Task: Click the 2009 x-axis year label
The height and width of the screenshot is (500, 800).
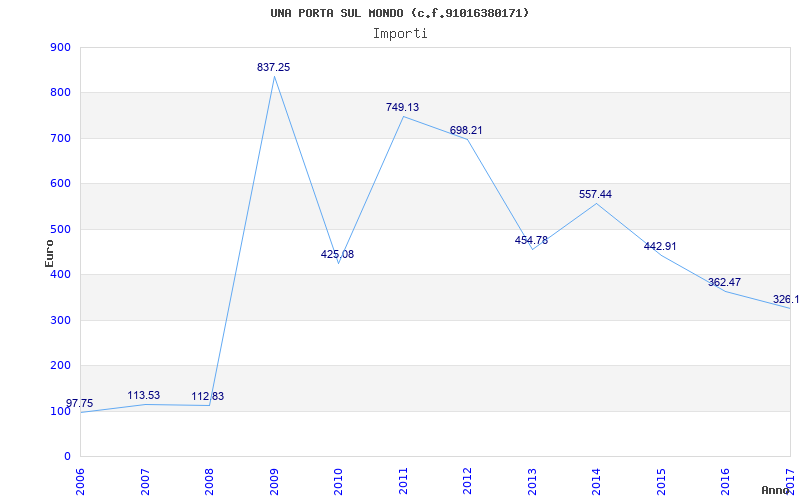Action: (x=274, y=481)
